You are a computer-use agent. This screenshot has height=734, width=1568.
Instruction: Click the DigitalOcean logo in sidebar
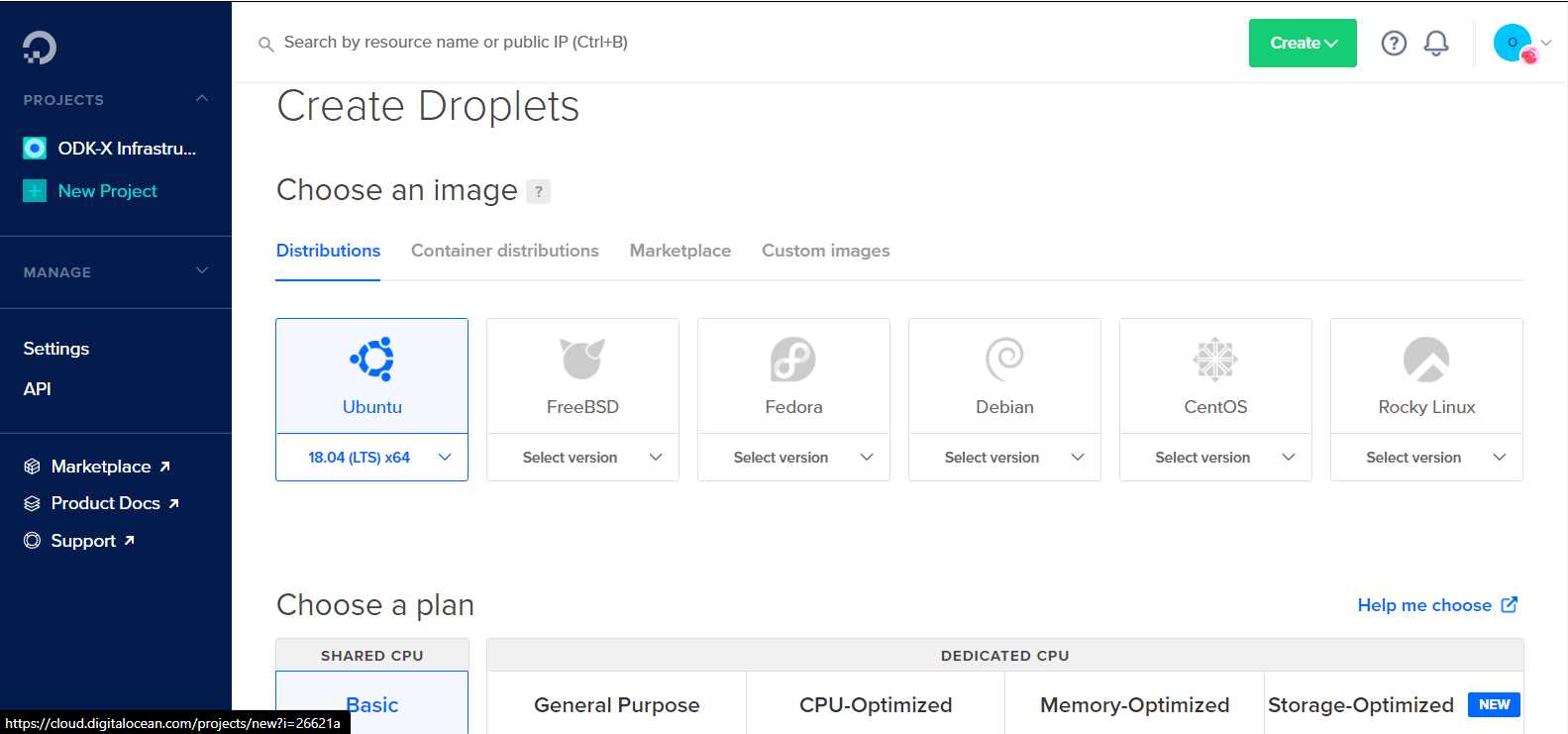coord(40,48)
